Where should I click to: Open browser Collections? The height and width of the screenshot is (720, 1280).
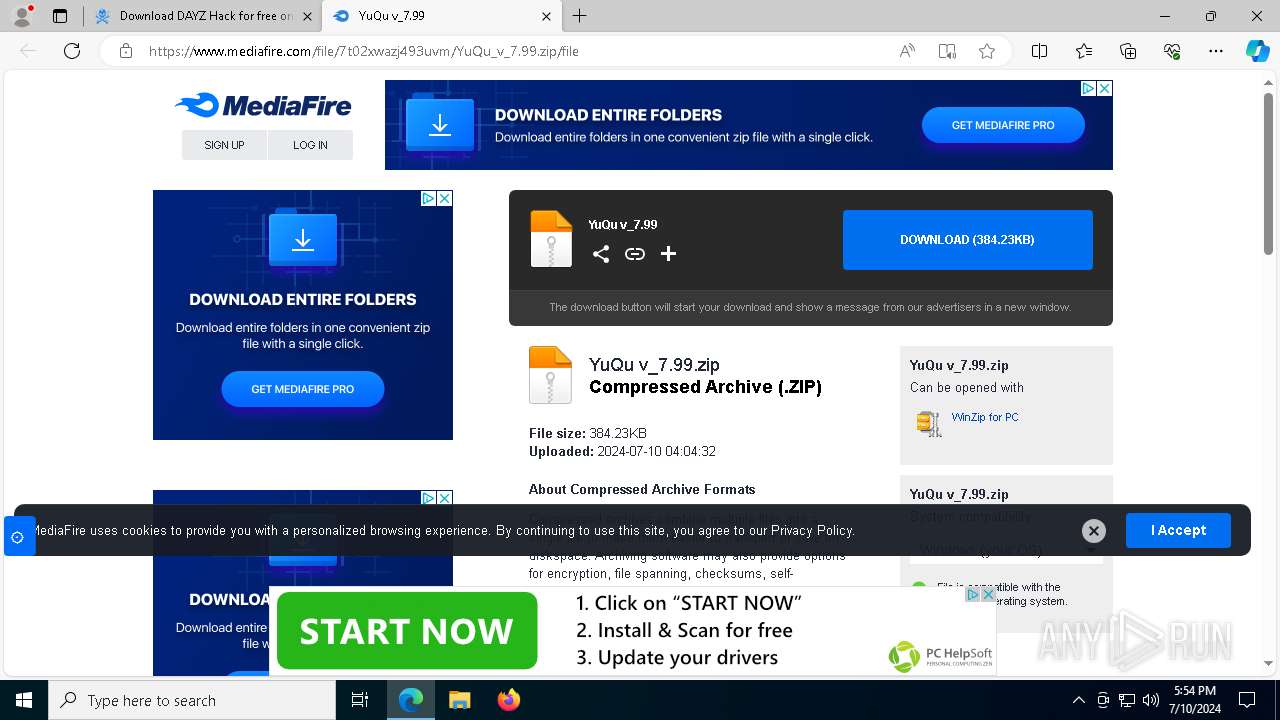[1128, 51]
